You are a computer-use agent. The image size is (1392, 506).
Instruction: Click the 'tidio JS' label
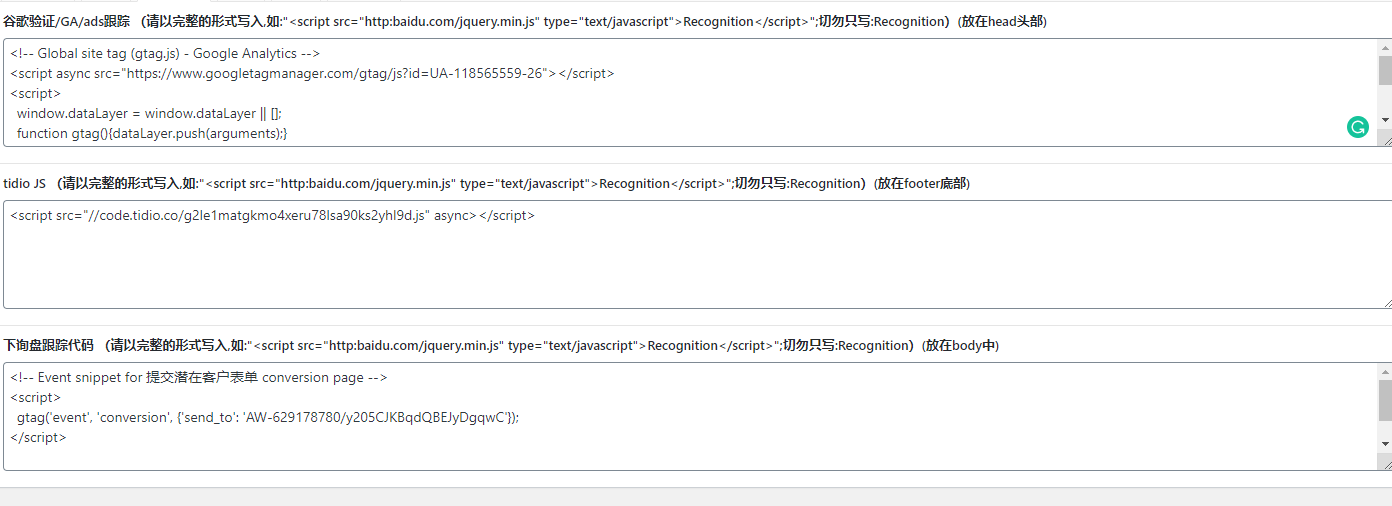(x=24, y=183)
